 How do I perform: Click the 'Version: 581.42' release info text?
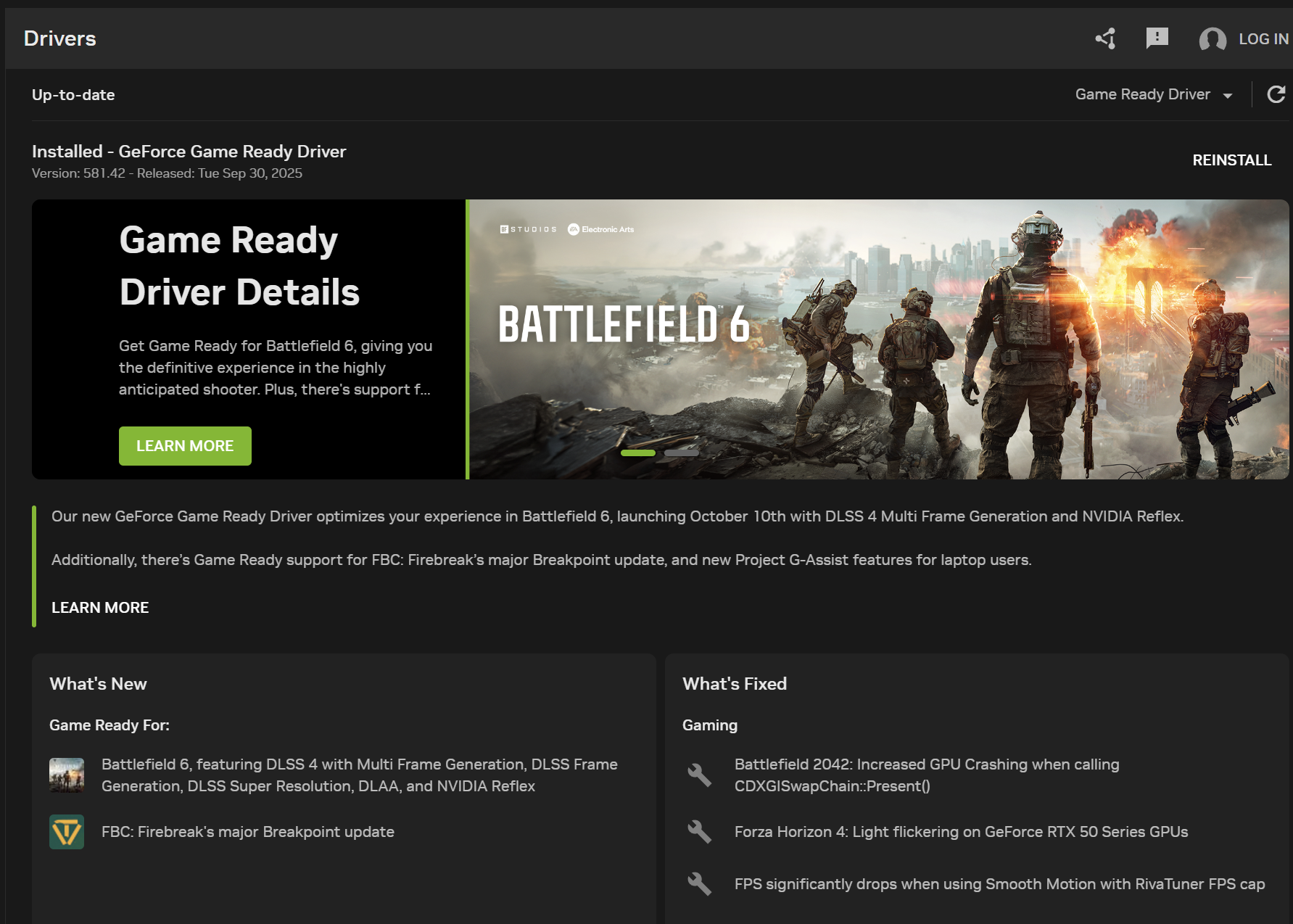coord(167,173)
